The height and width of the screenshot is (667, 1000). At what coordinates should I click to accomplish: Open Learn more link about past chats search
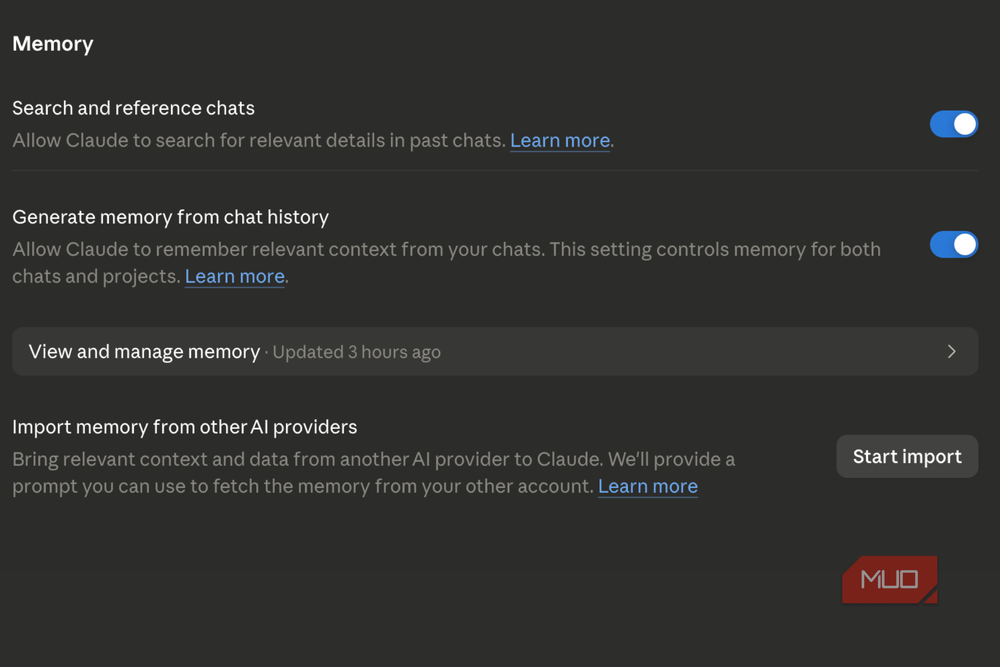(560, 140)
